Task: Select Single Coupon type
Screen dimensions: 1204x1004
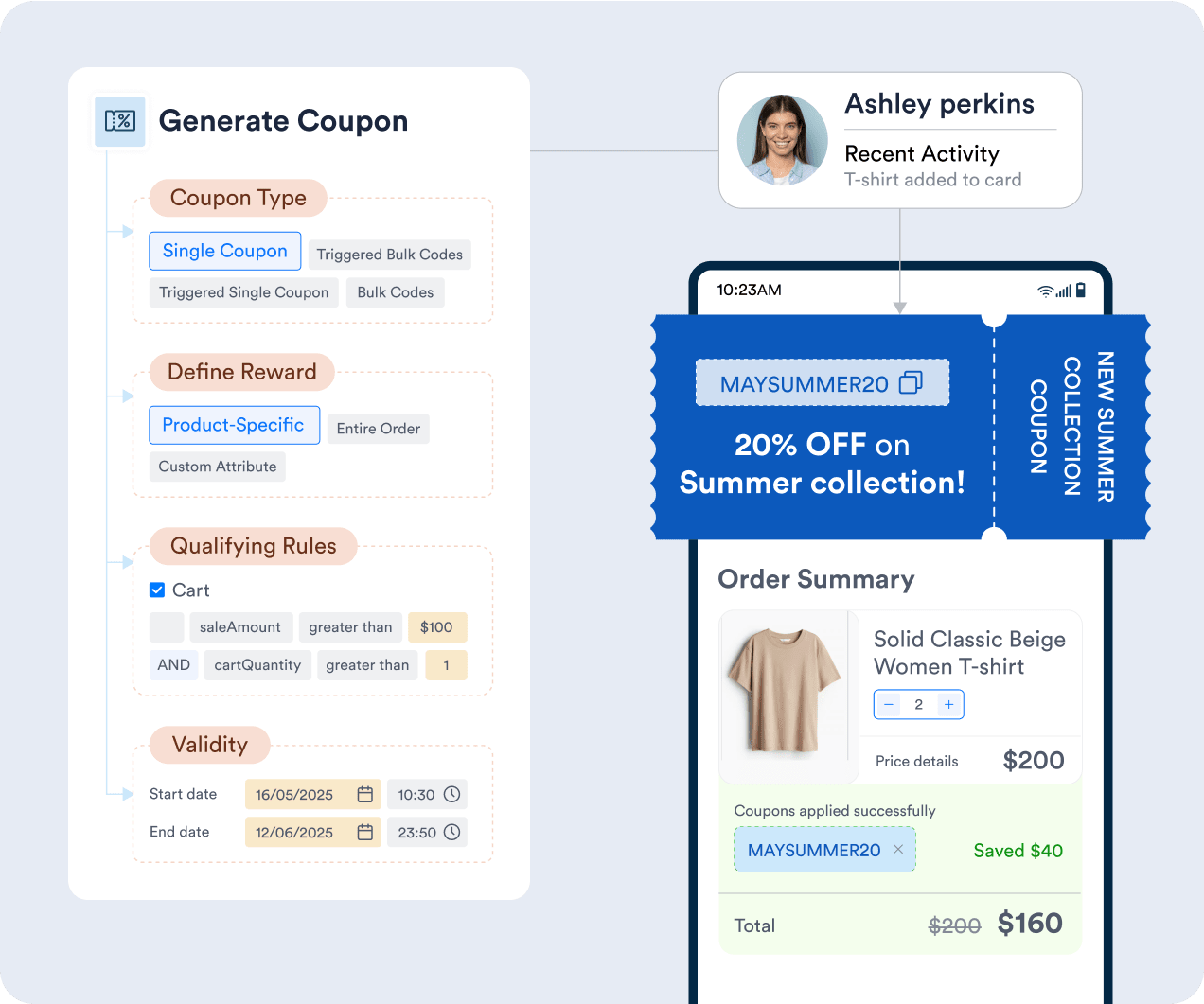Action: [225, 251]
